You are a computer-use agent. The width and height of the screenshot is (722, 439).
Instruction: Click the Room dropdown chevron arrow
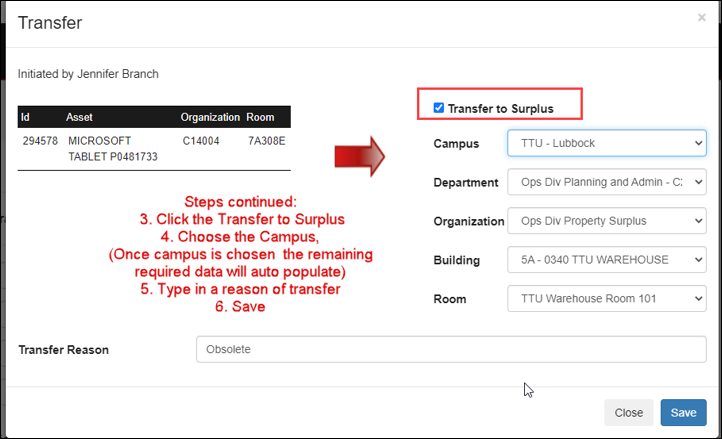[698, 299]
